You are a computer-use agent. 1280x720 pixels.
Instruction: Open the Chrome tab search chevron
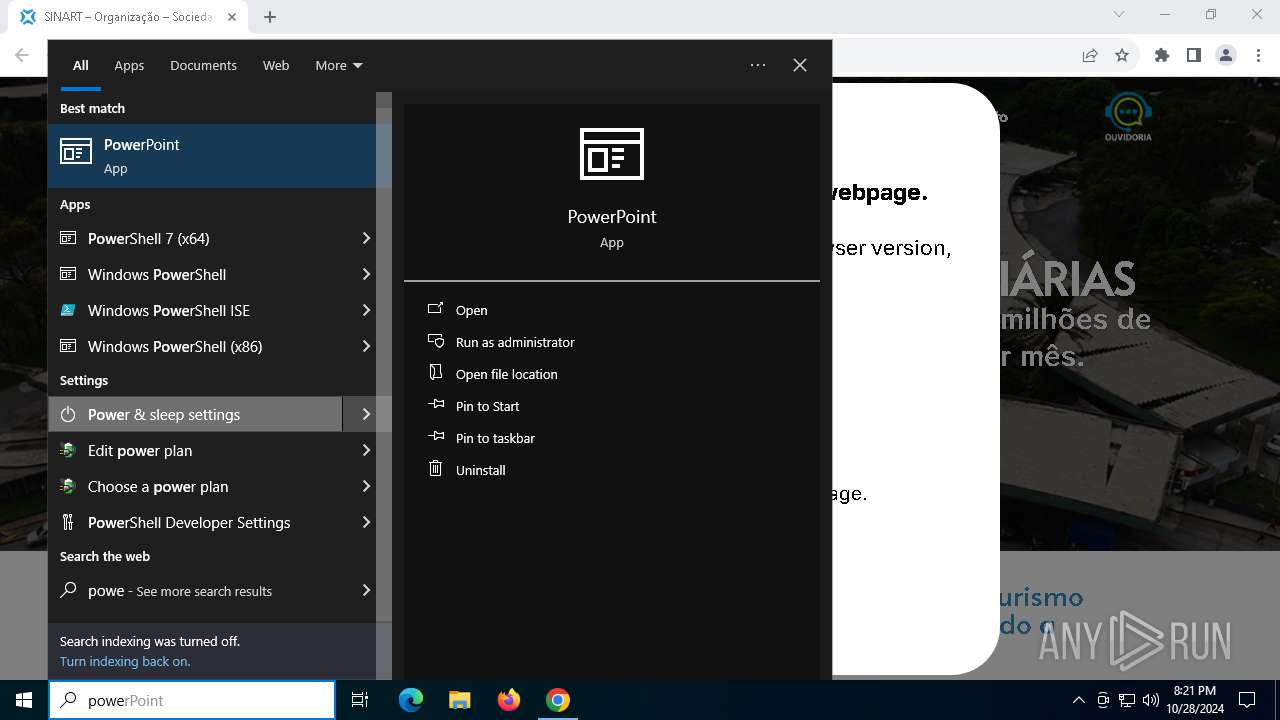coord(1119,15)
